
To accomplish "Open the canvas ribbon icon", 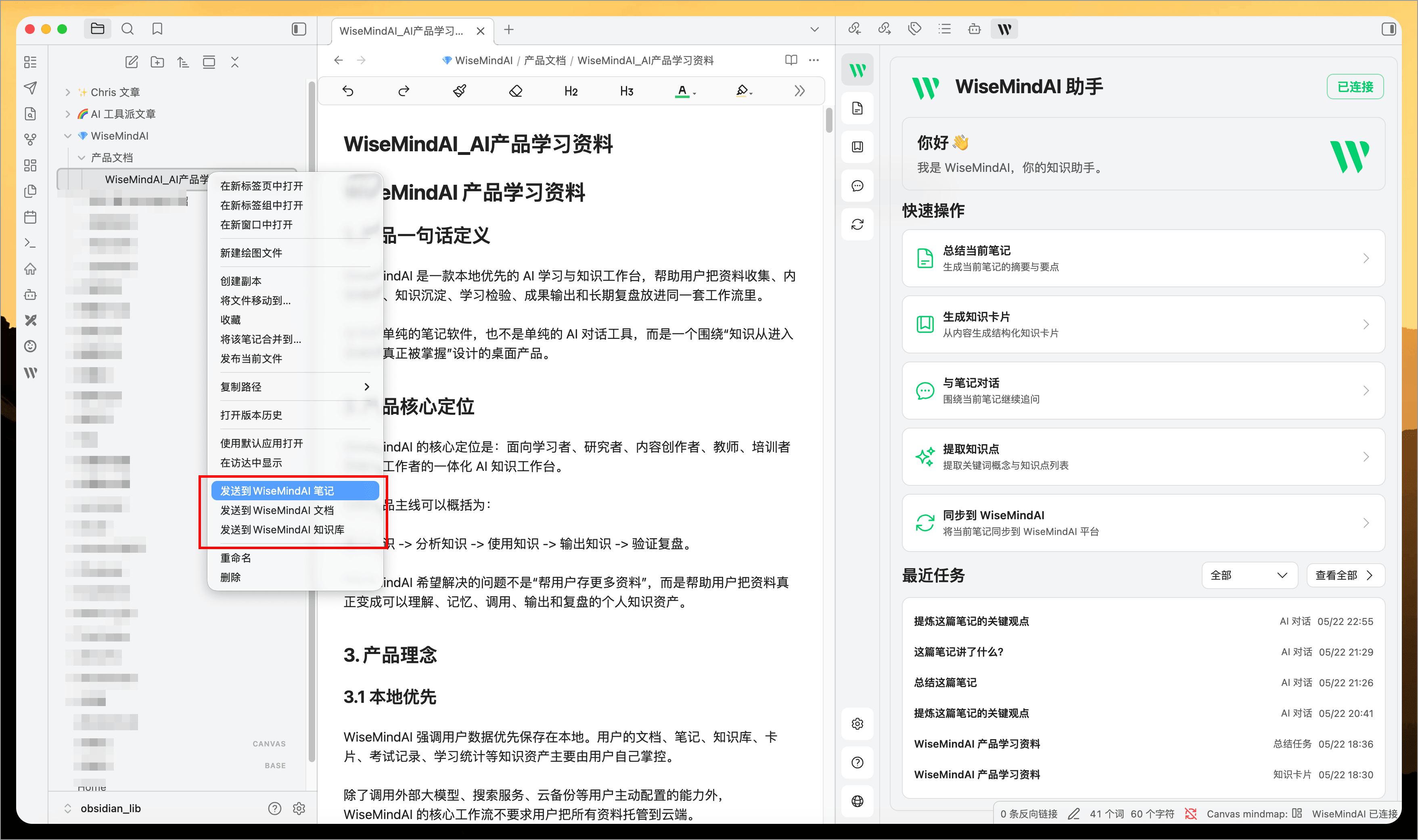I will click(31, 165).
